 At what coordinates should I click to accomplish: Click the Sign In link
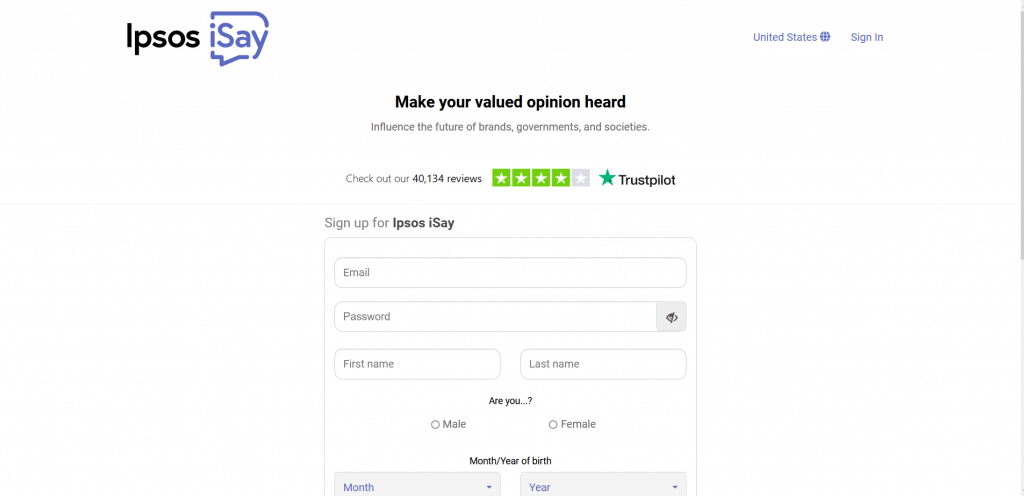(867, 37)
